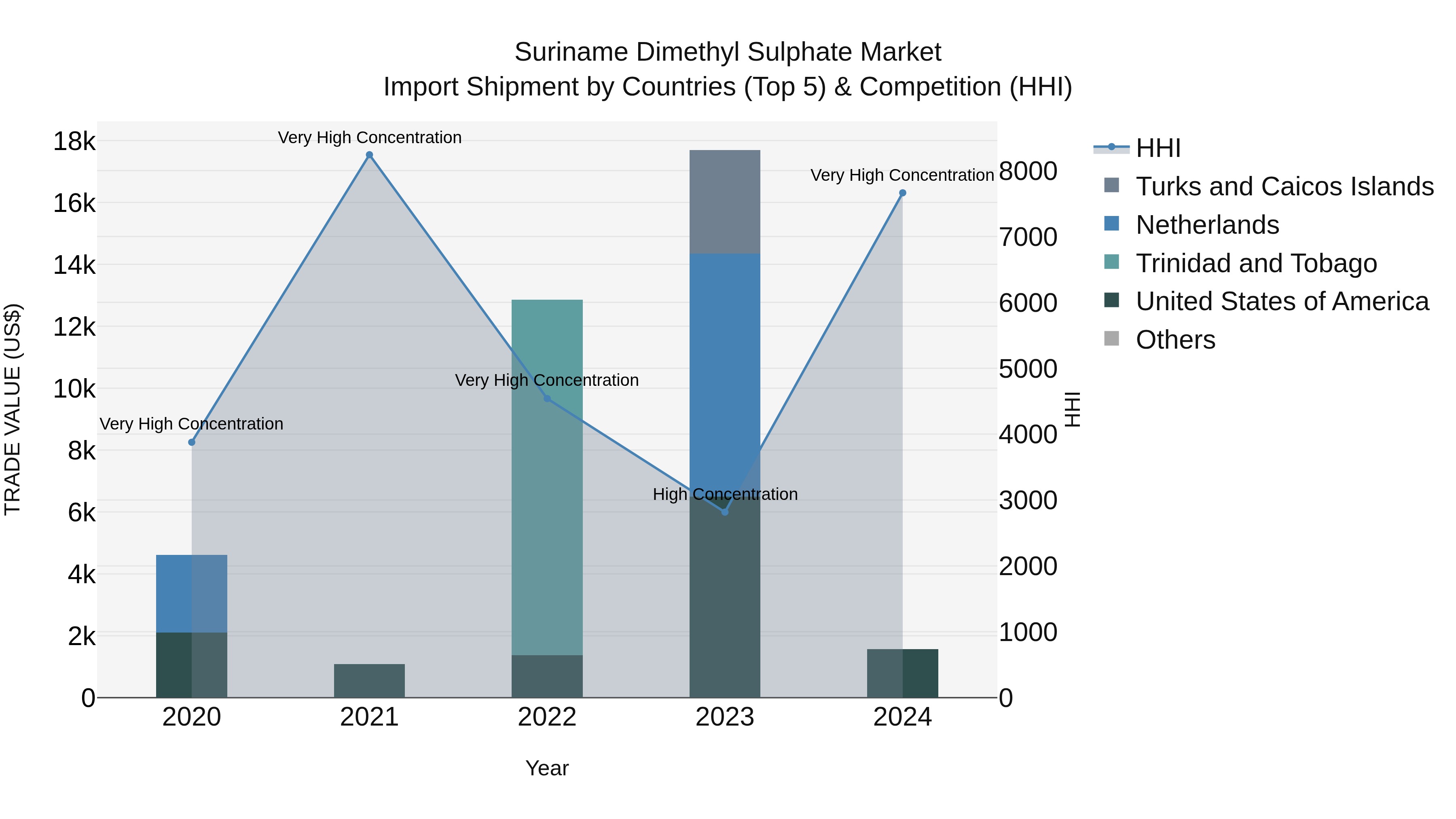This screenshot has height=819, width=1456.
Task: Click the Turks and Caicos Islands color swatch
Action: coord(1111,185)
